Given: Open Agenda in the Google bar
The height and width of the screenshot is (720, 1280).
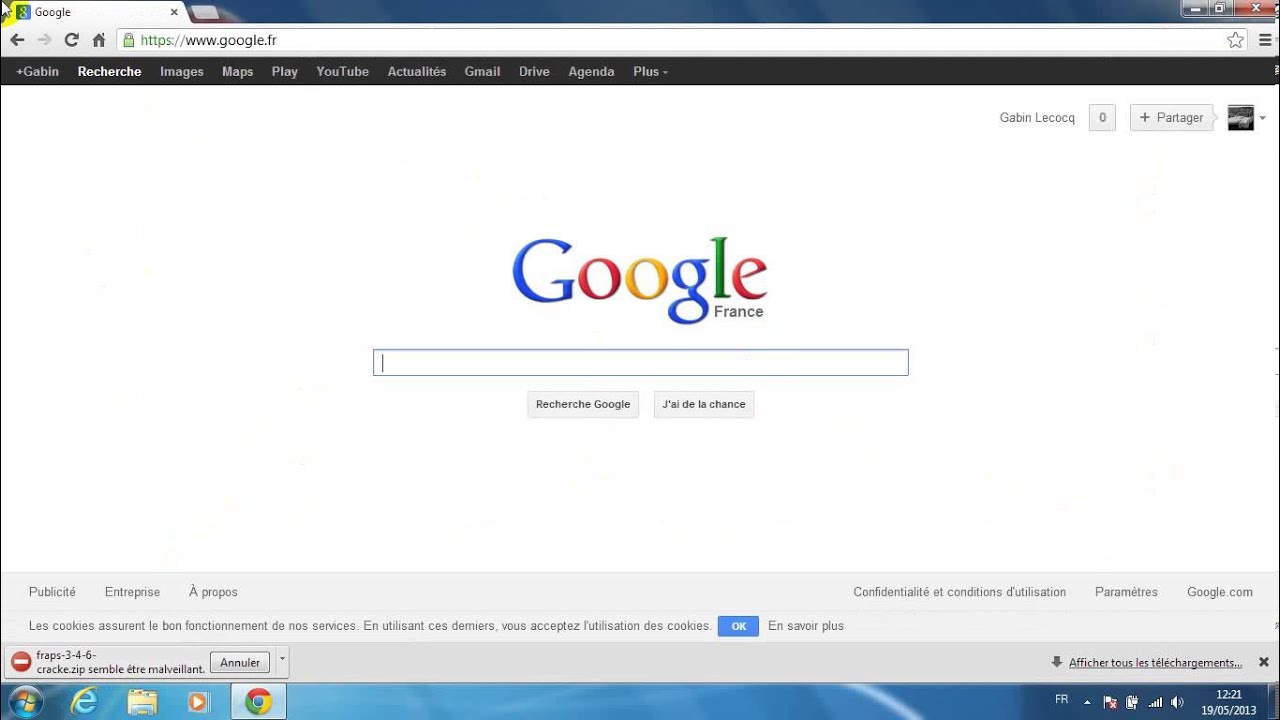Looking at the screenshot, I should coord(591,71).
